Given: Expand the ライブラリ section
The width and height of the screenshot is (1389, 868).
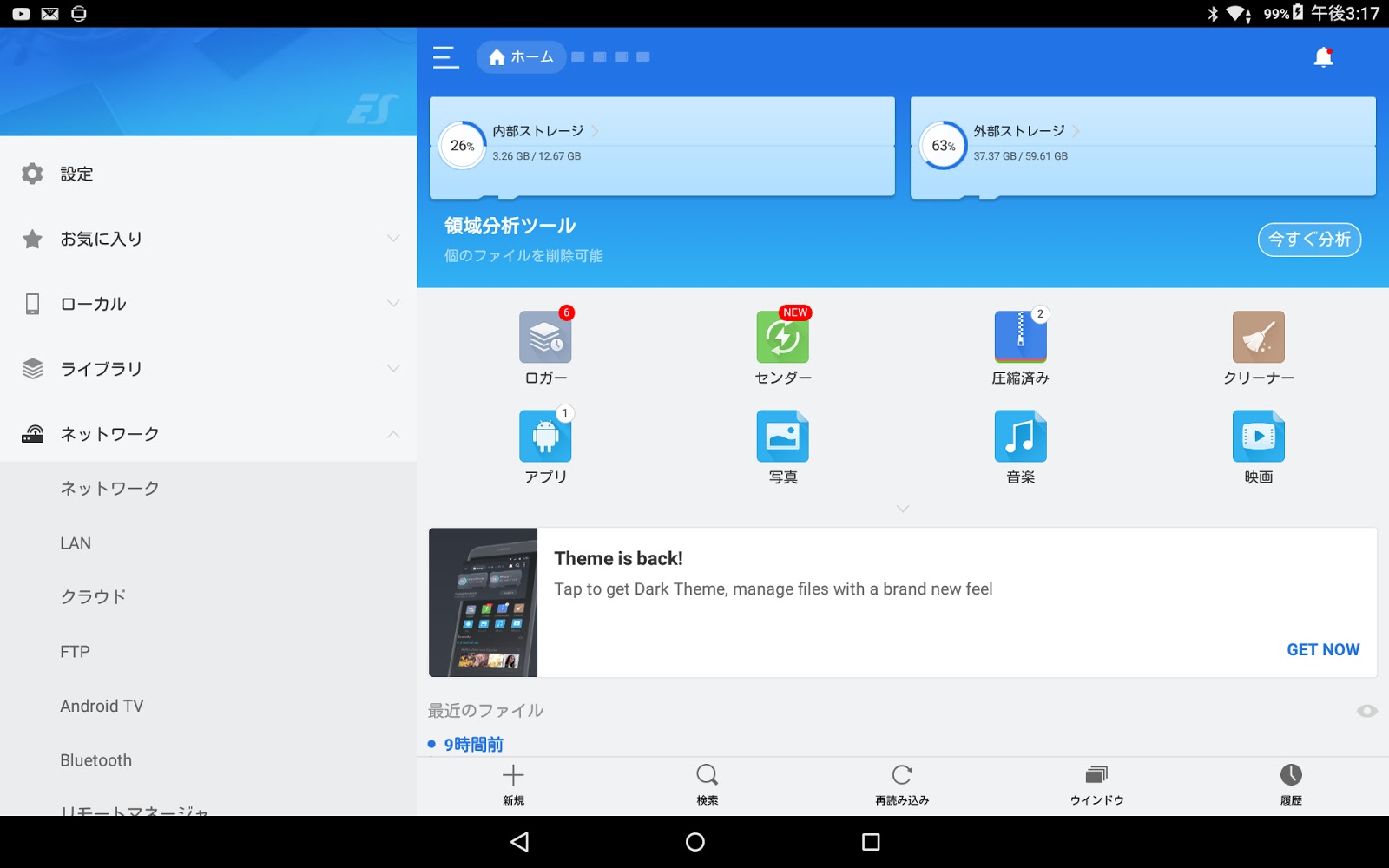Looking at the screenshot, I should point(393,369).
